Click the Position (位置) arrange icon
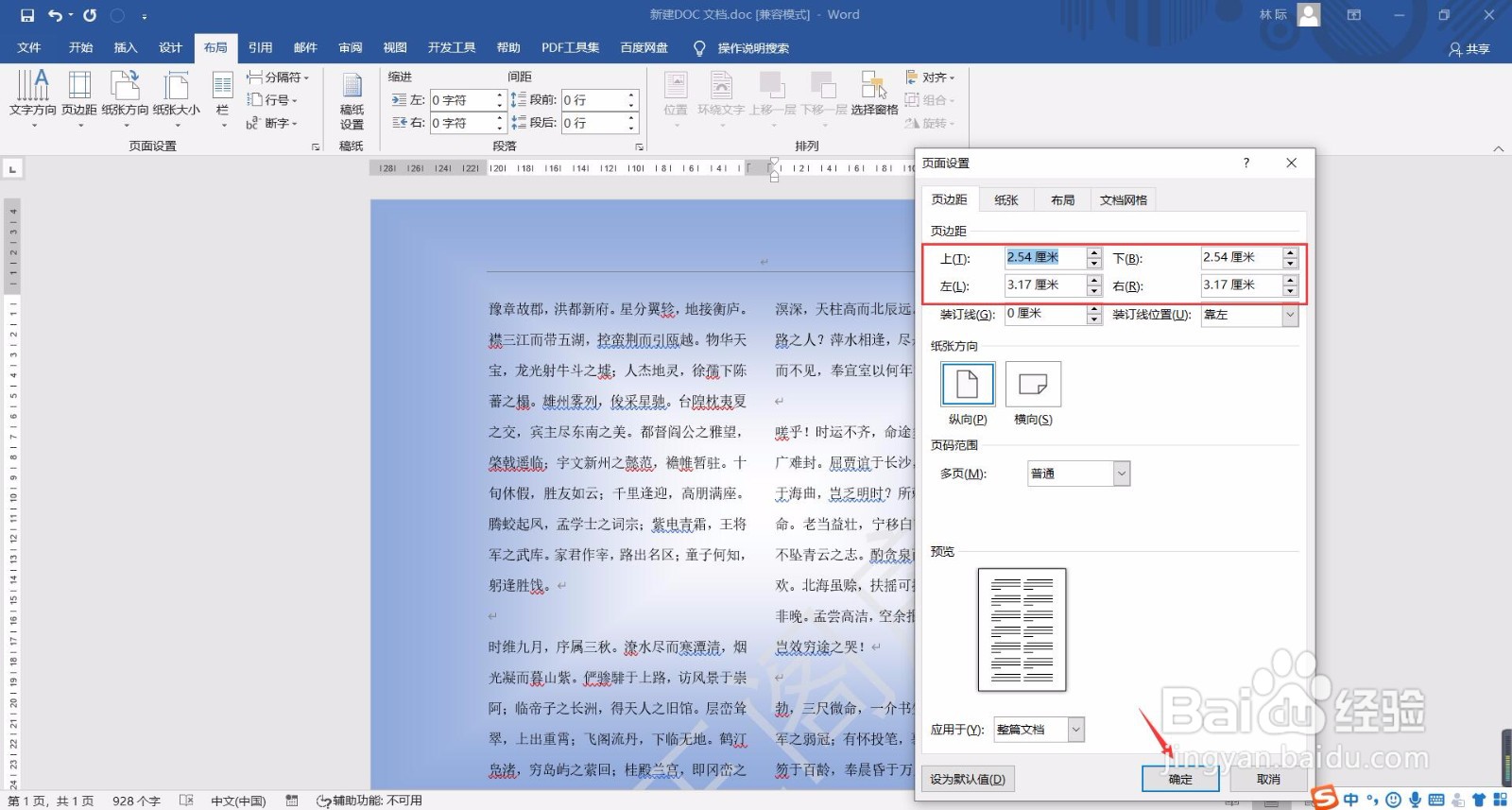1512x810 pixels. (x=676, y=95)
